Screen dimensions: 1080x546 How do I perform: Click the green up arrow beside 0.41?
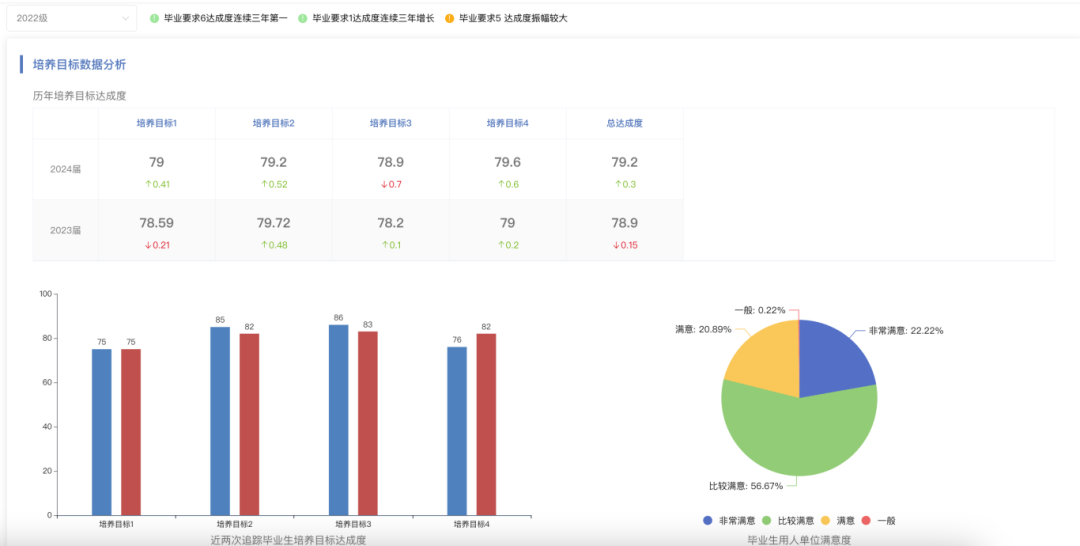147,184
